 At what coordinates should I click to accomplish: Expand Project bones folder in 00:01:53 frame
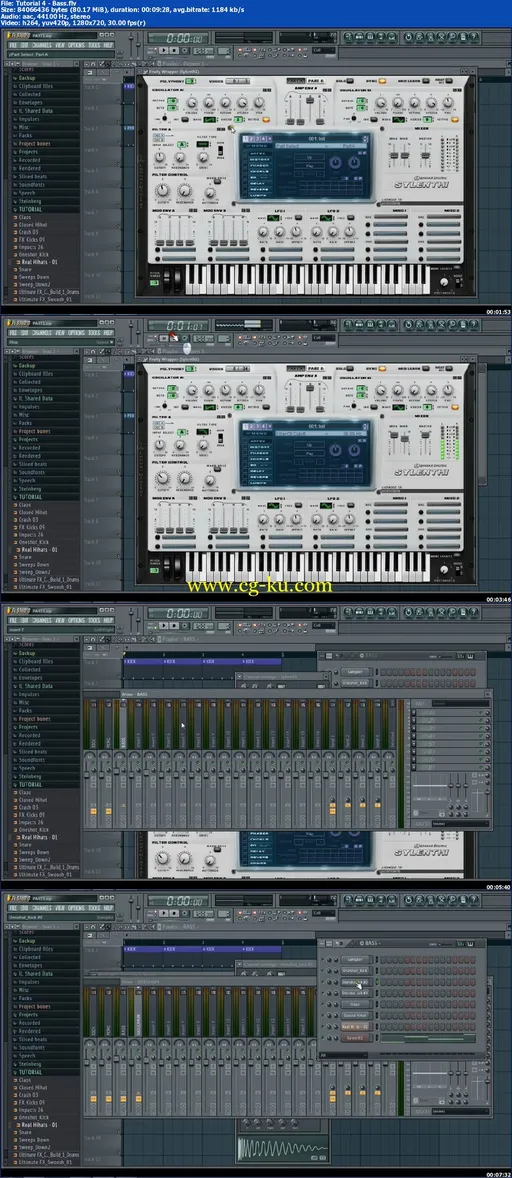(x=34, y=143)
